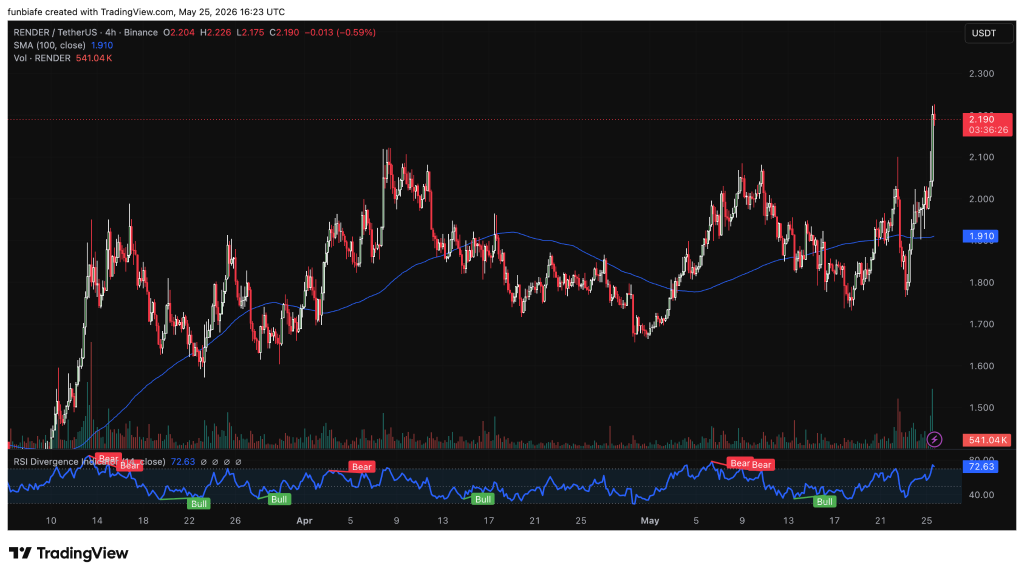Screen dimensions: 1024x576
Task: Click the blue 72.63 RSI axis label
Action: (x=981, y=466)
